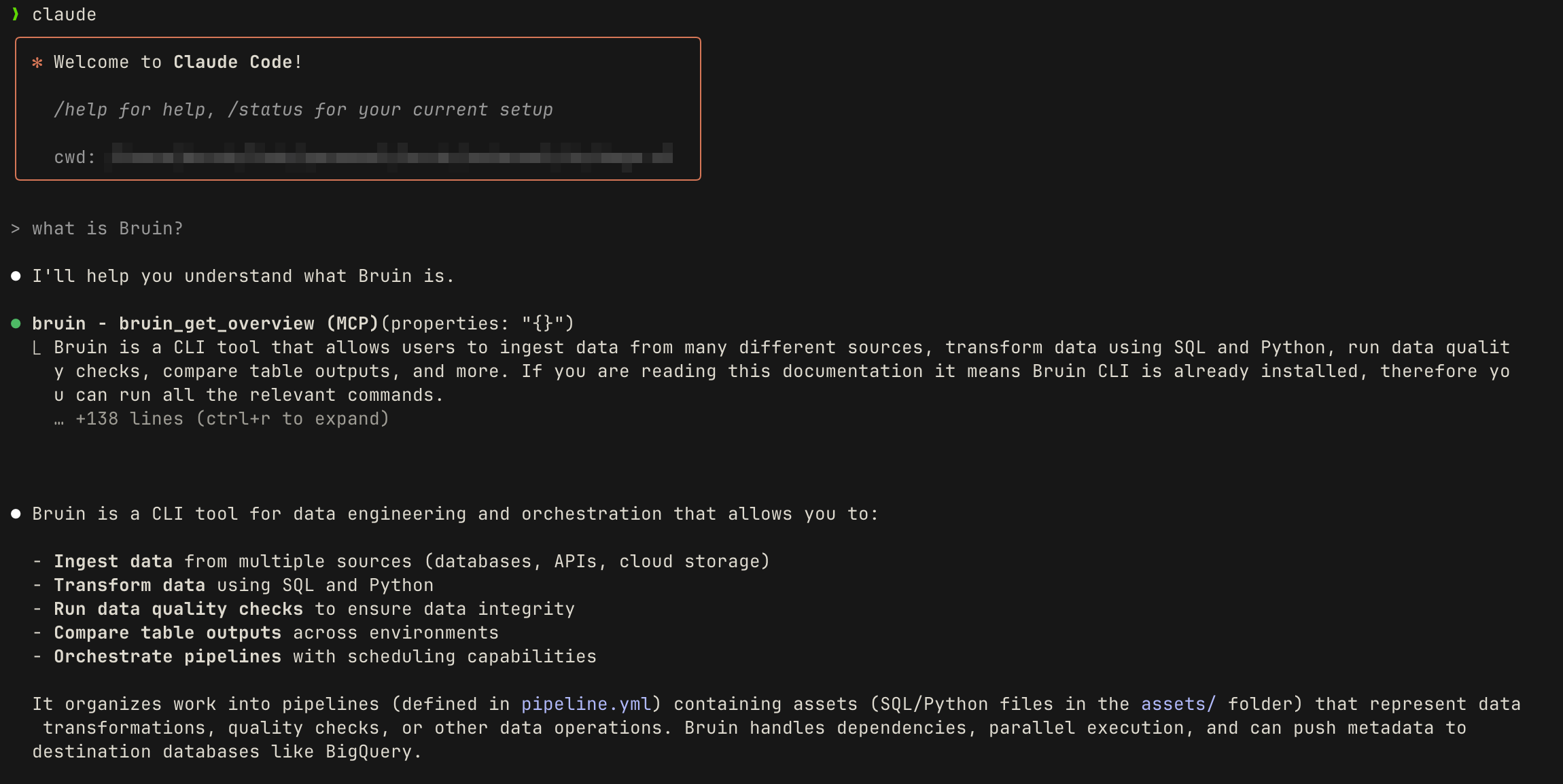Viewport: 1563px width, 784px height.
Task: Click the blurred cwd path
Action: pyautogui.click(x=392, y=158)
